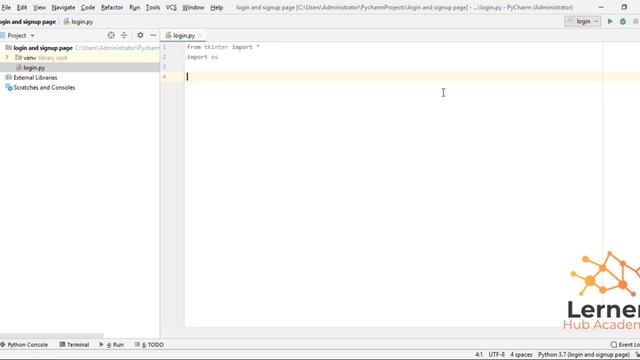This screenshot has height=360, width=640.
Task: Select the login.py editor tab
Action: (x=183, y=36)
